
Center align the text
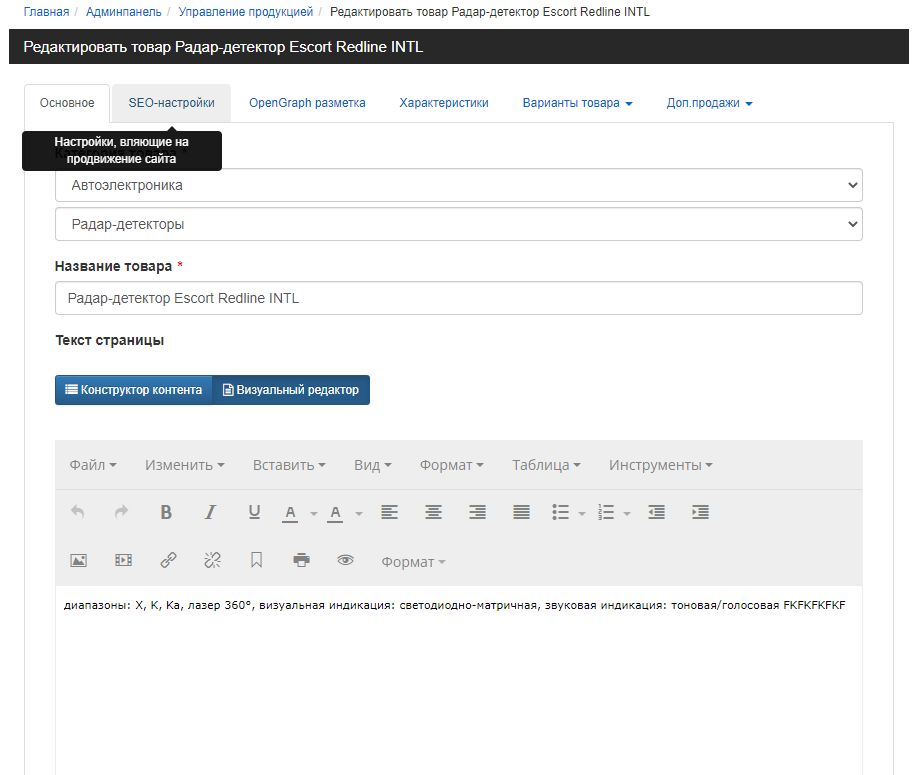(x=434, y=512)
